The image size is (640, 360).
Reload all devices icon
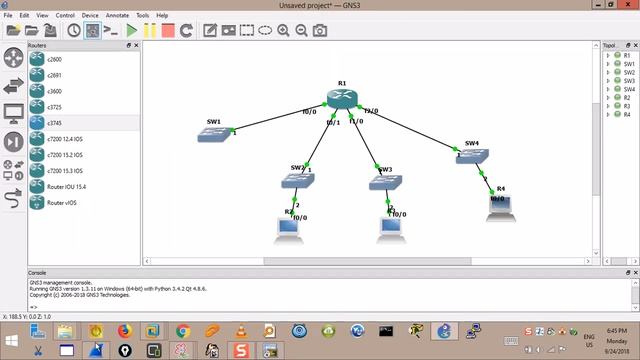tap(186, 31)
